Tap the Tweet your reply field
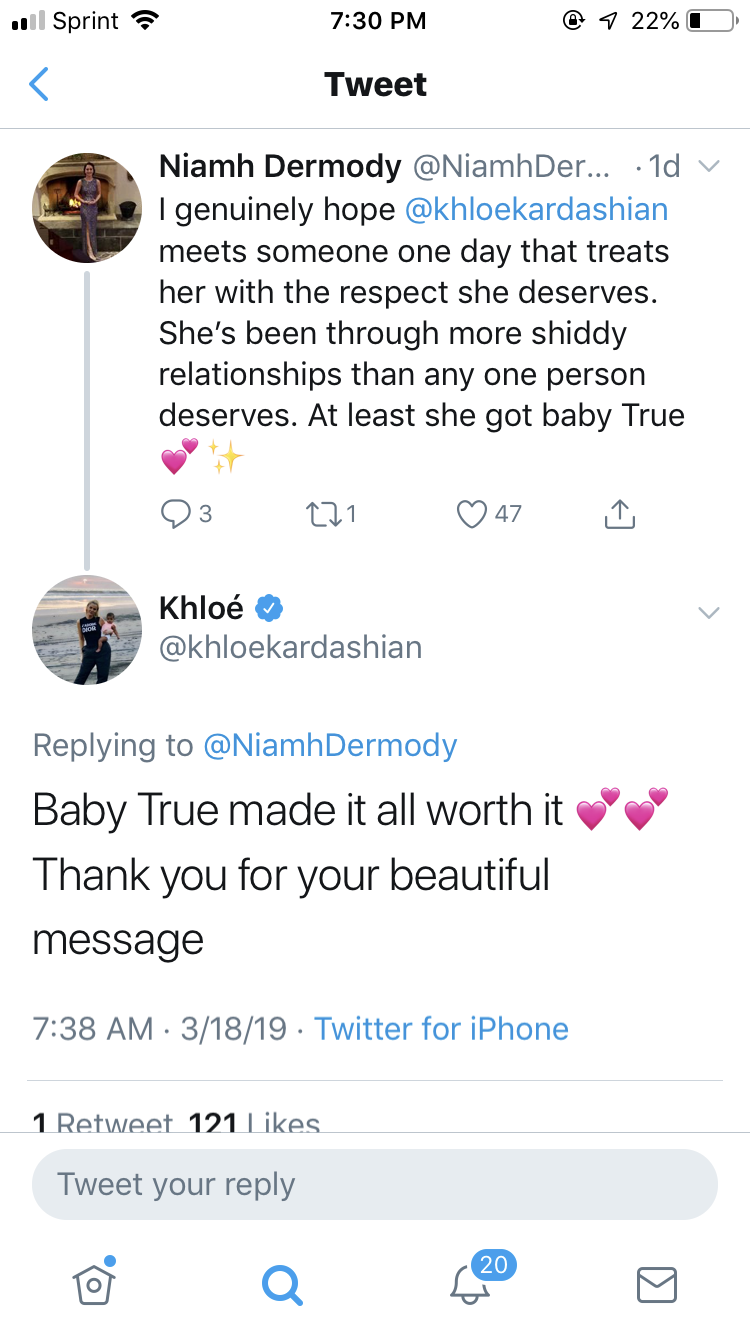The image size is (750, 1334). [x=375, y=1185]
